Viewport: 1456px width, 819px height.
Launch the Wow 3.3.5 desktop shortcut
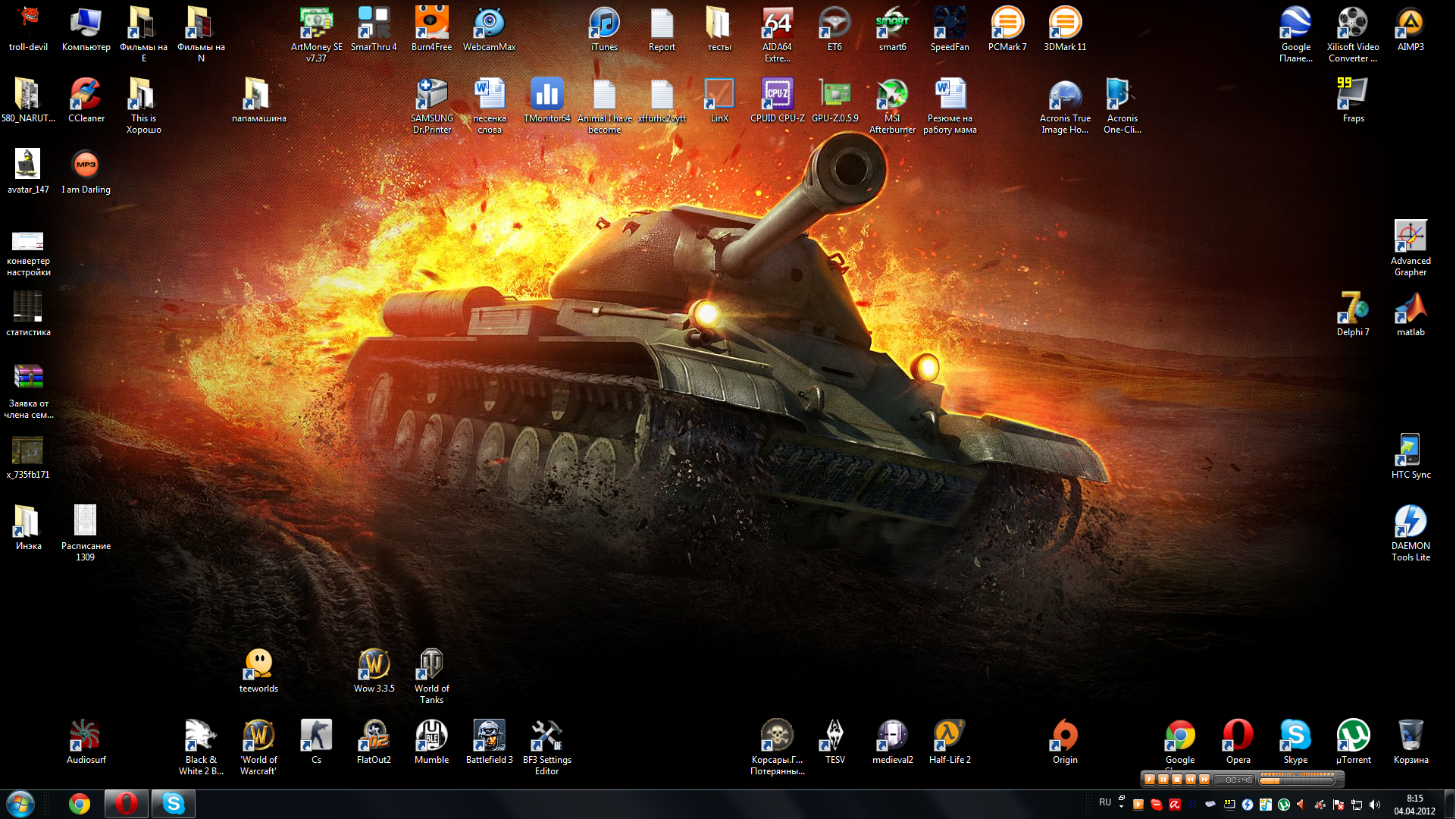tap(374, 671)
